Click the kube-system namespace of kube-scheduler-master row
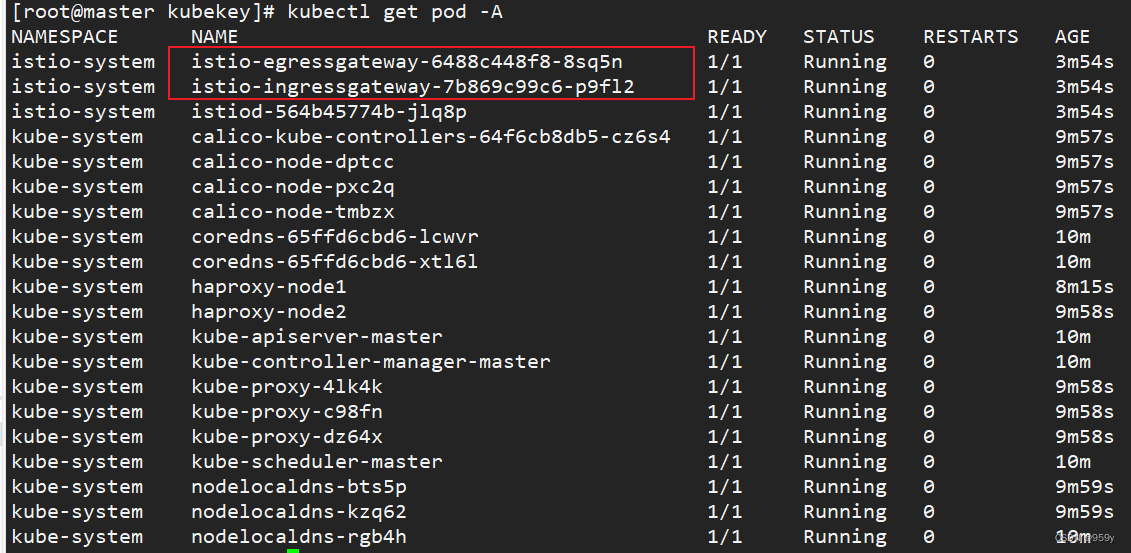This screenshot has width=1131, height=553. tap(76, 461)
